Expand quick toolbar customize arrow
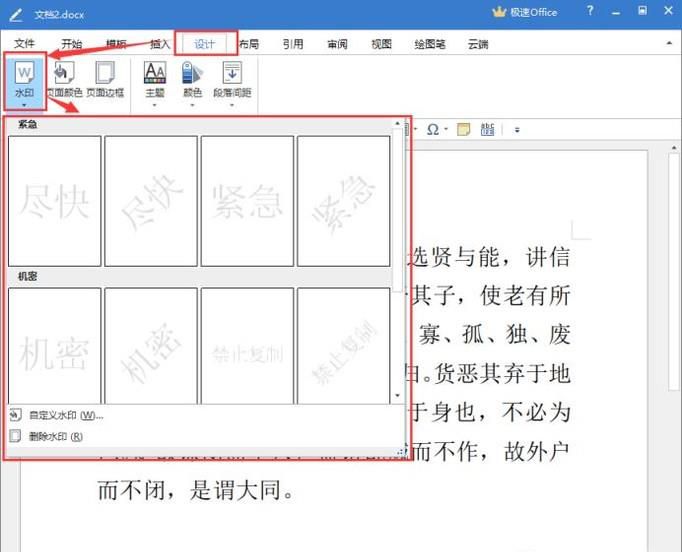Viewport: 682px width, 552px height. click(x=517, y=130)
